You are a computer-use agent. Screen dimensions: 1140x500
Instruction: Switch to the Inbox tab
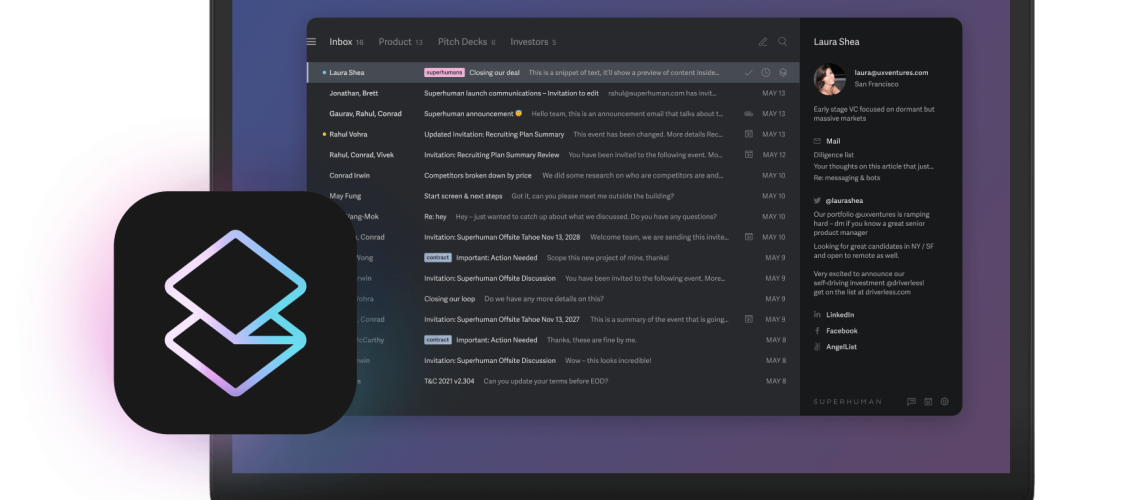click(346, 42)
